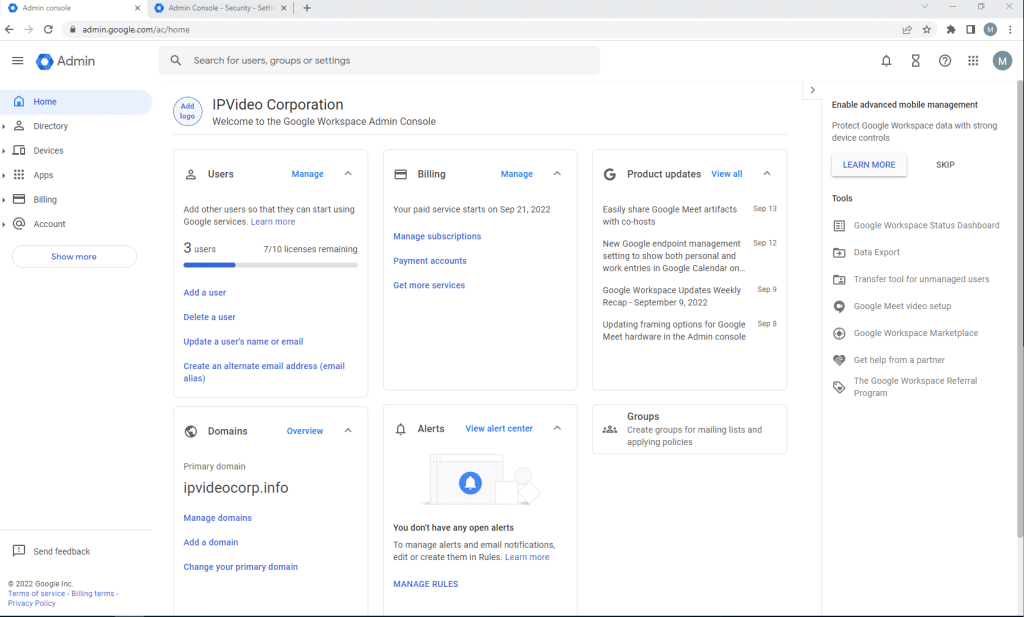This screenshot has height=617, width=1024.
Task: Click the search magnifier icon
Action: 176,61
